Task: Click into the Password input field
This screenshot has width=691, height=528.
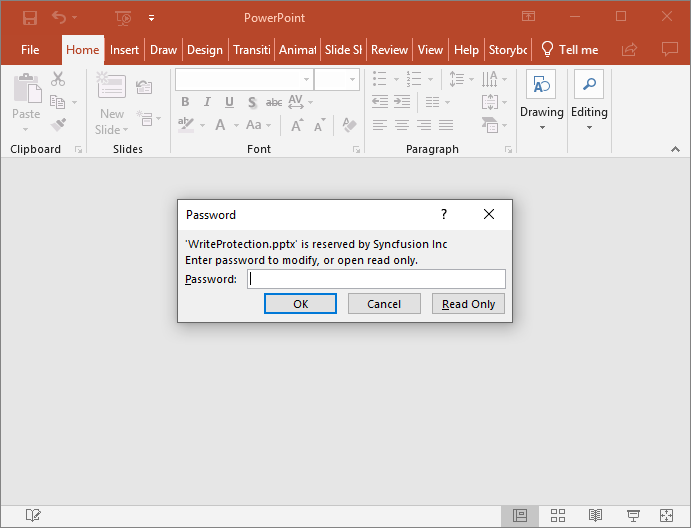Action: pyautogui.click(x=376, y=280)
